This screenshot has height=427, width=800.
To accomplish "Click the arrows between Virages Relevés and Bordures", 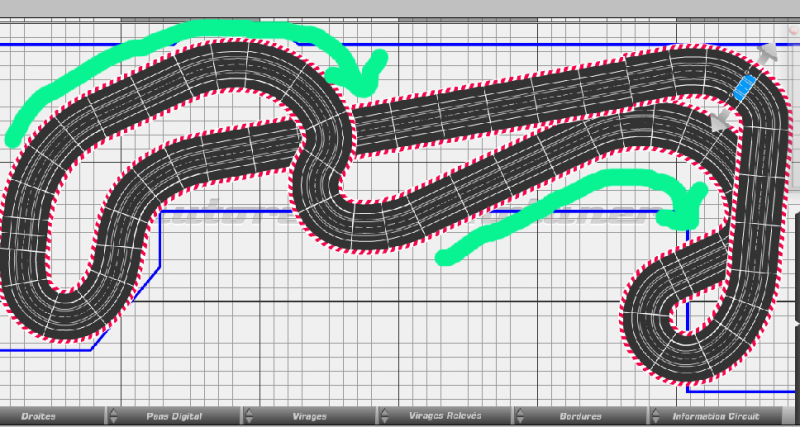I will point(519,416).
